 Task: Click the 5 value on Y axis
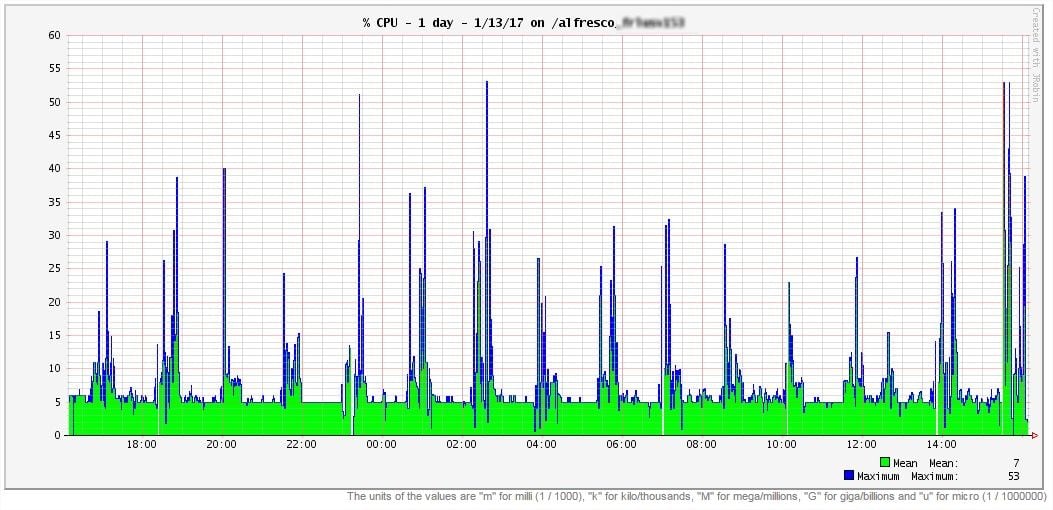(57, 402)
